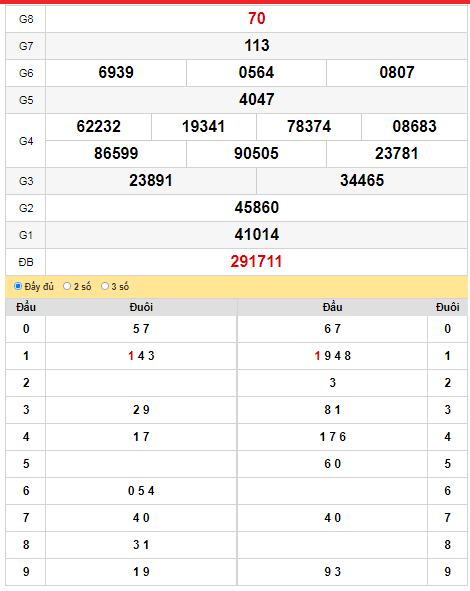470x591 pixels.
Task: Click the right "Đuôi" column header
Action: point(447,307)
